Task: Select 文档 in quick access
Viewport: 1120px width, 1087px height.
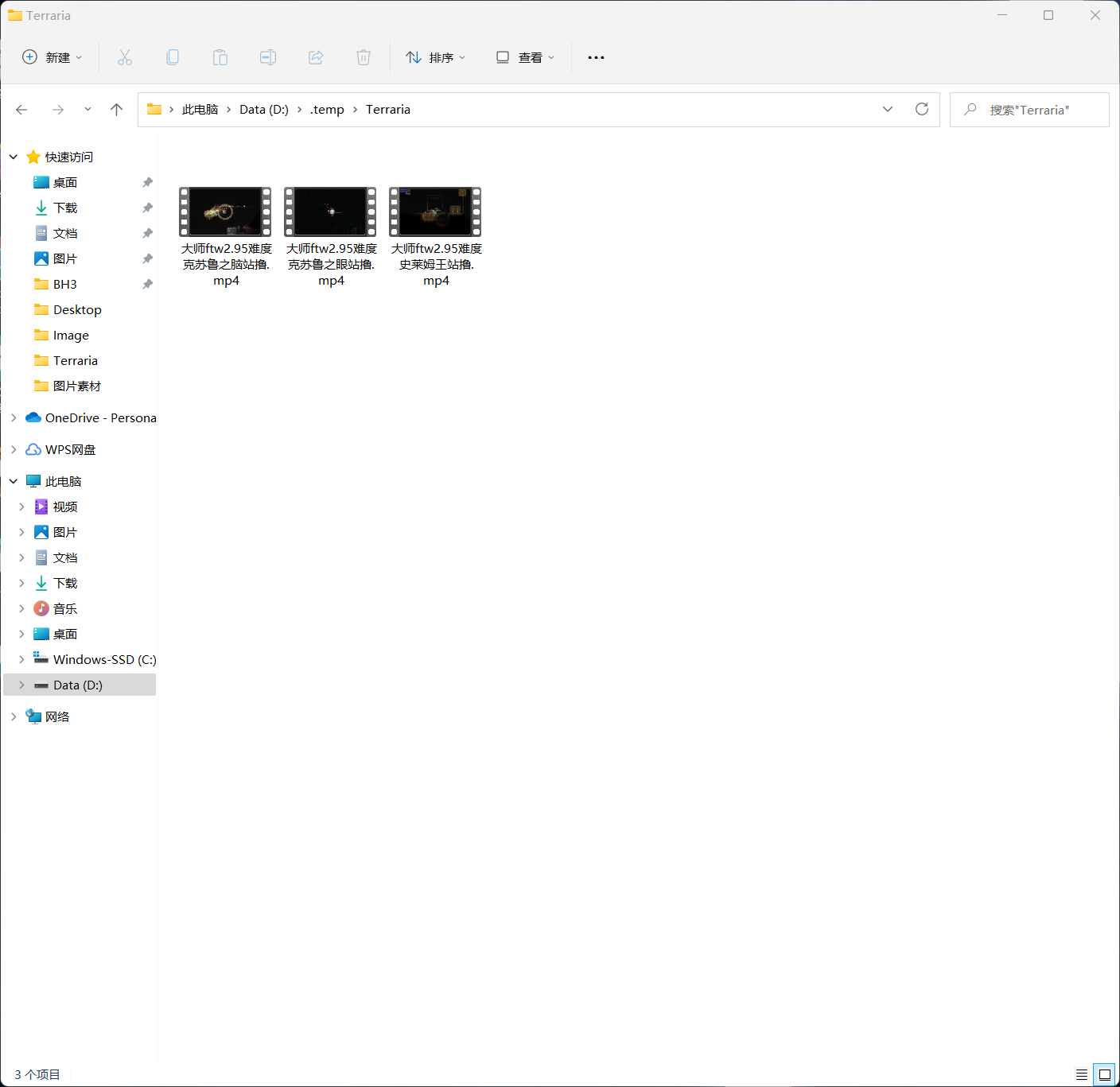Action: coord(65,234)
